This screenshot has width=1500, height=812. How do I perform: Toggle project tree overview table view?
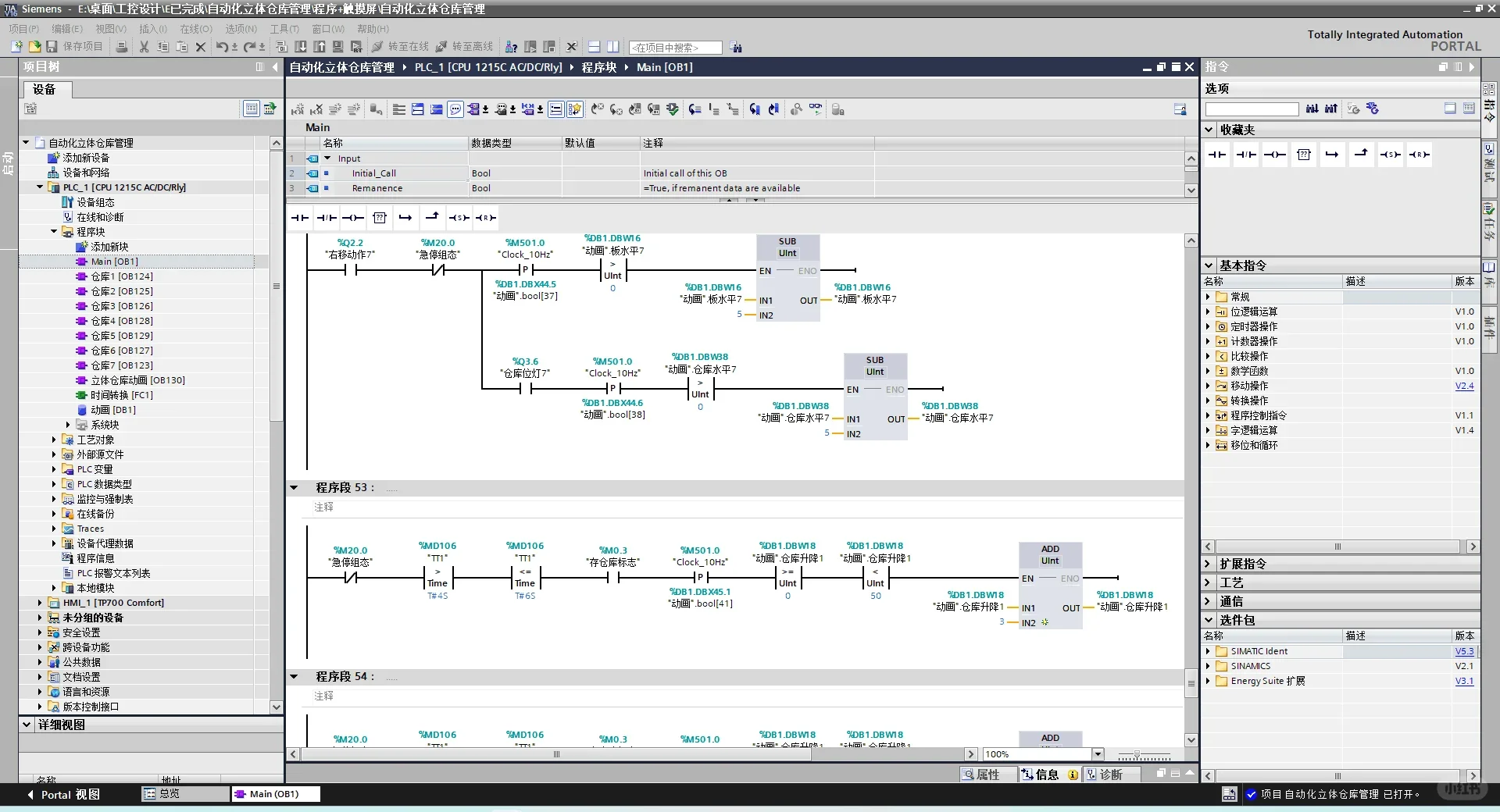click(252, 109)
